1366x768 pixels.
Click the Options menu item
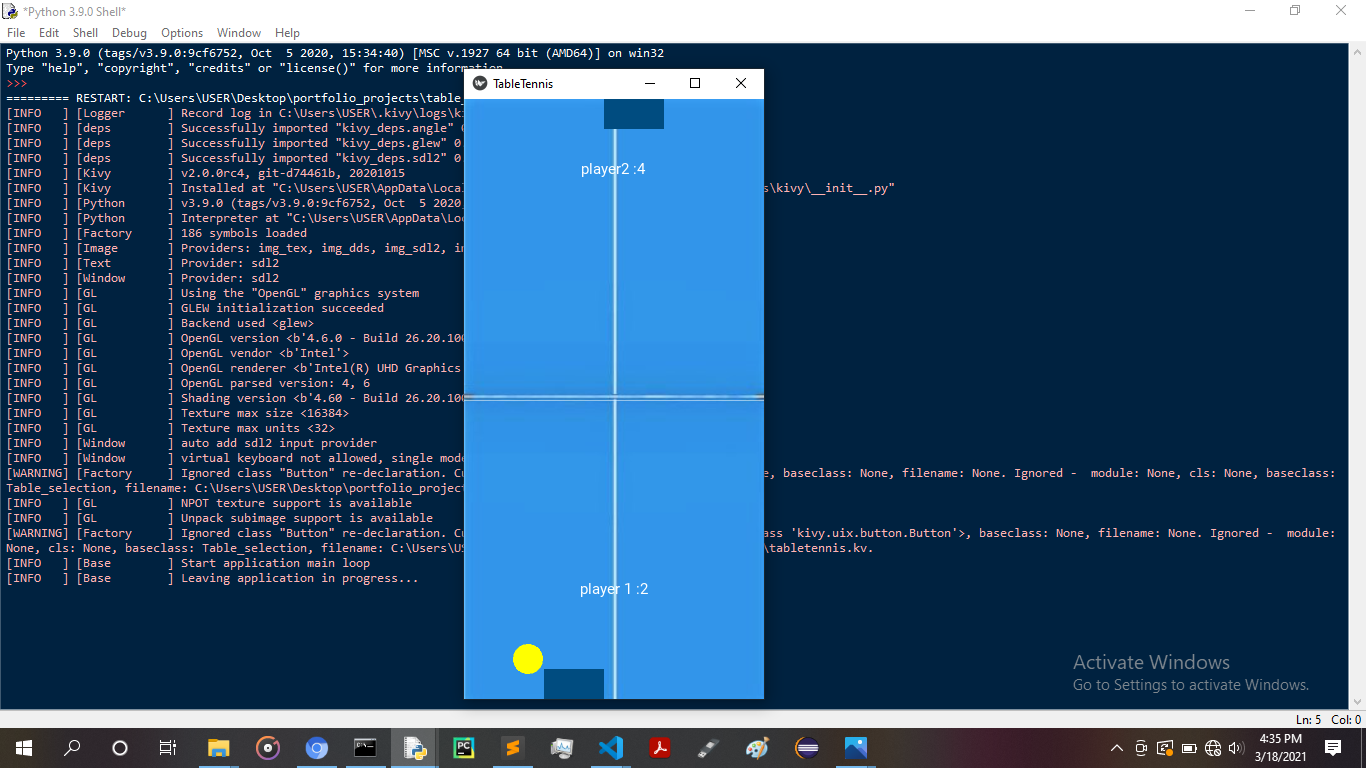[x=182, y=33]
